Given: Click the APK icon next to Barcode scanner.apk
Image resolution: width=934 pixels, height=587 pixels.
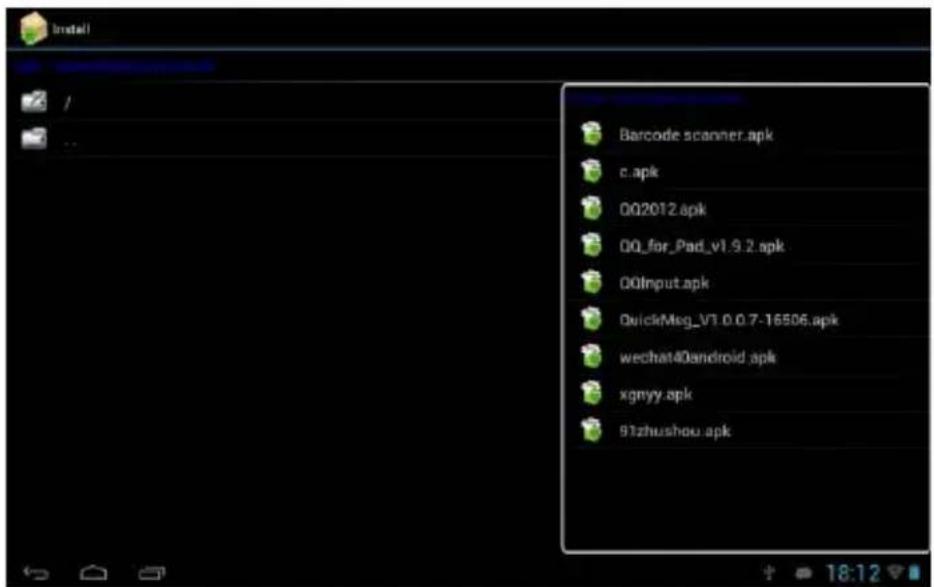Looking at the screenshot, I should tap(591, 134).
